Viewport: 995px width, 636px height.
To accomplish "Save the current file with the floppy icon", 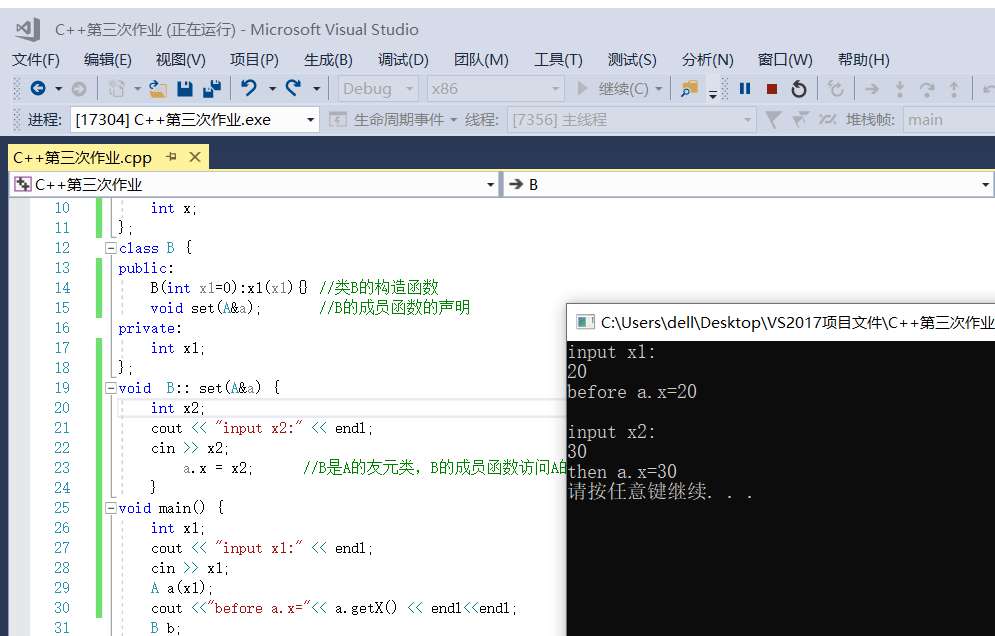I will click(185, 89).
